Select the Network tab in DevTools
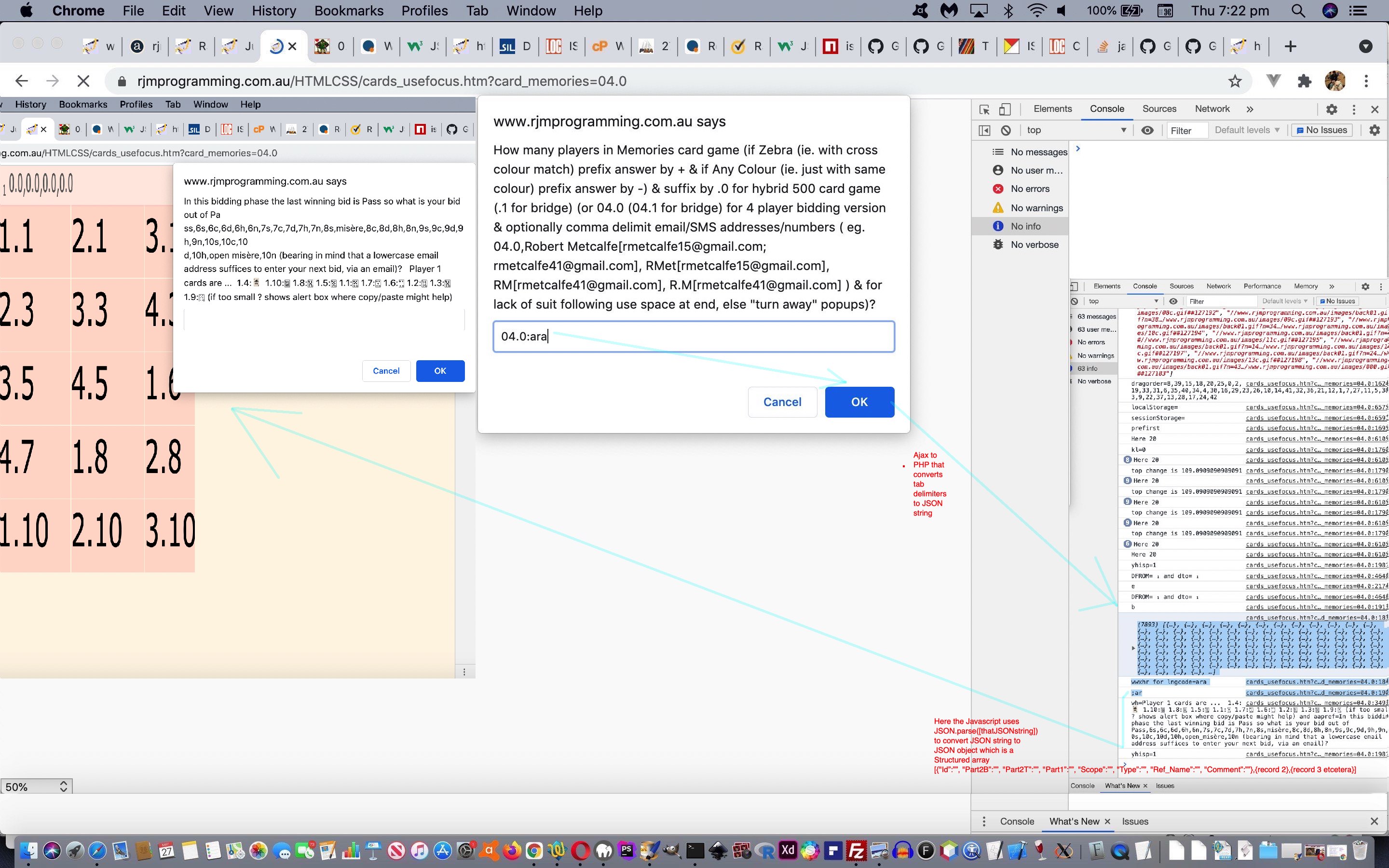The image size is (1389, 868). [x=1212, y=108]
